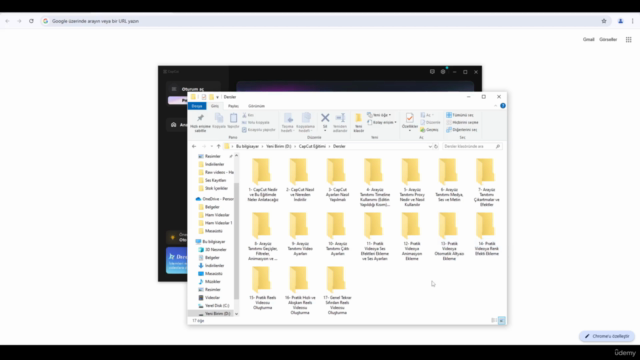Screen dimensions: 640x360
Task: Click the Yapıştır clipboard icon
Action: (x=233, y=118)
